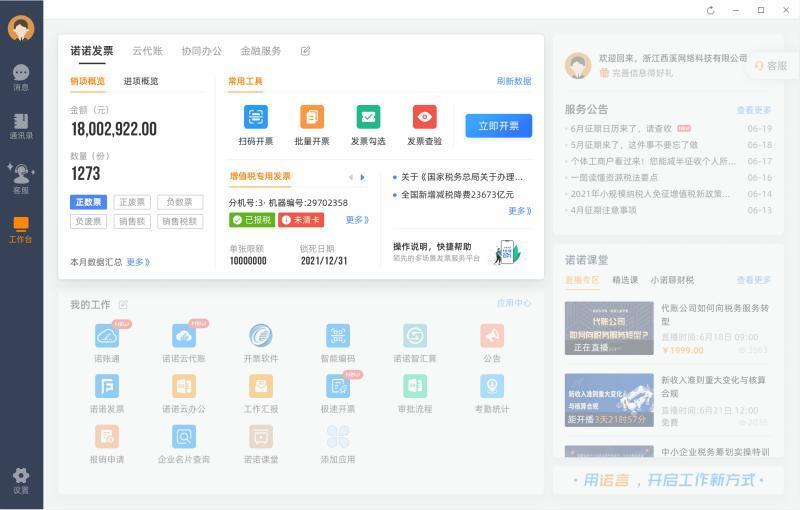The width and height of the screenshot is (800, 510).
Task: Click the user avatar at sidebar top
Action: (21, 28)
